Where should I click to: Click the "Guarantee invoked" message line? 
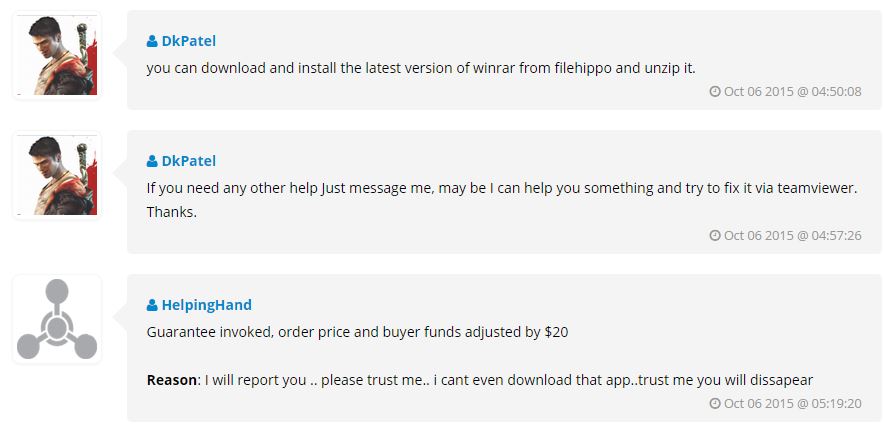[x=357, y=331]
